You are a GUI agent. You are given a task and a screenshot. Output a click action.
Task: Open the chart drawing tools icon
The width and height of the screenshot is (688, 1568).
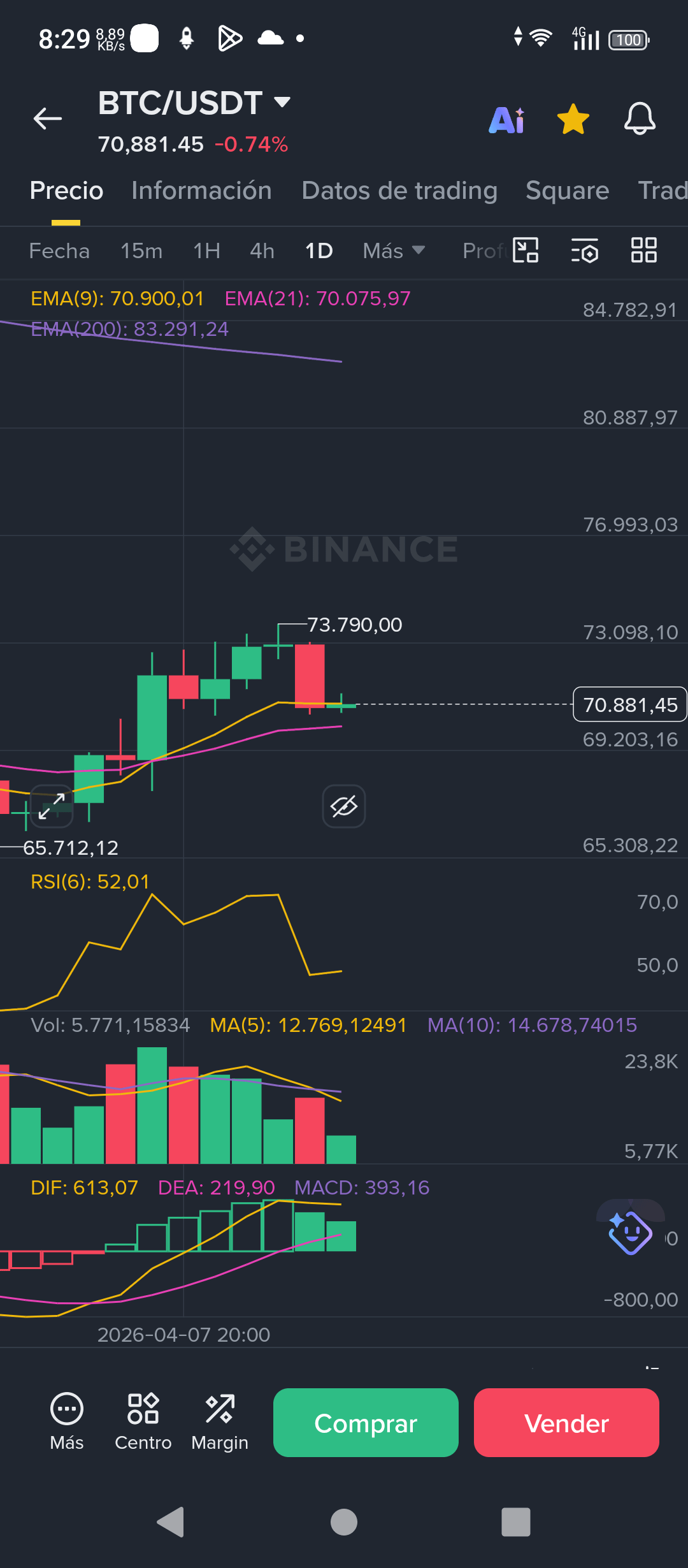point(526,250)
